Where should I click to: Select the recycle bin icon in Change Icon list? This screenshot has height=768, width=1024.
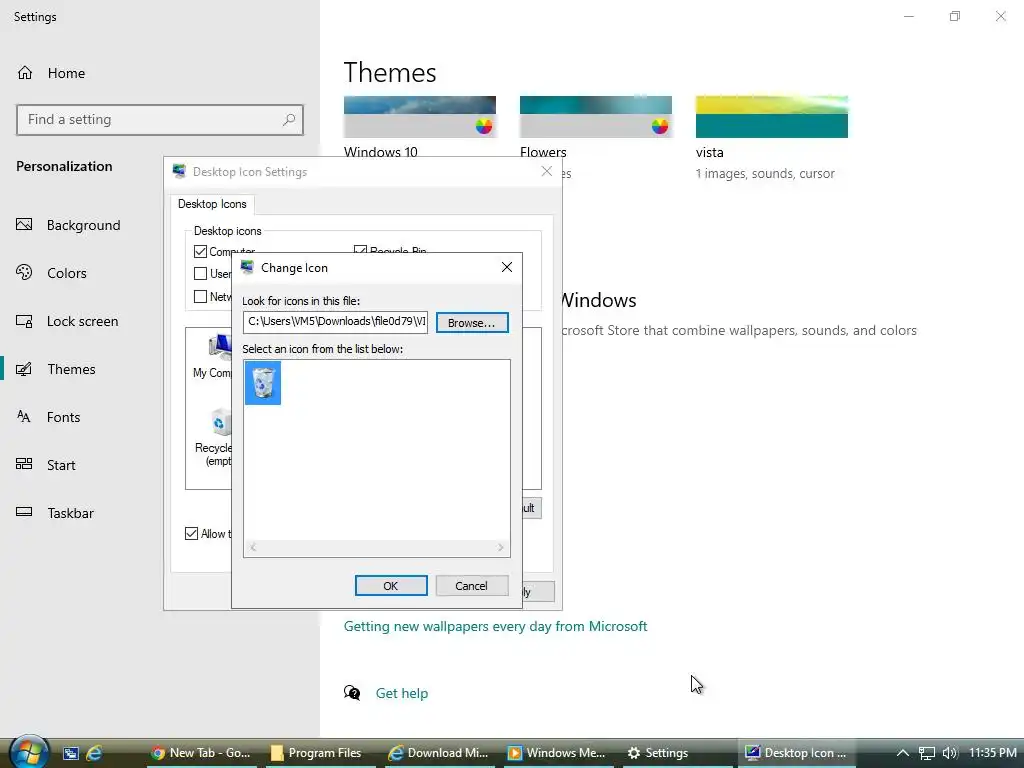click(x=263, y=383)
